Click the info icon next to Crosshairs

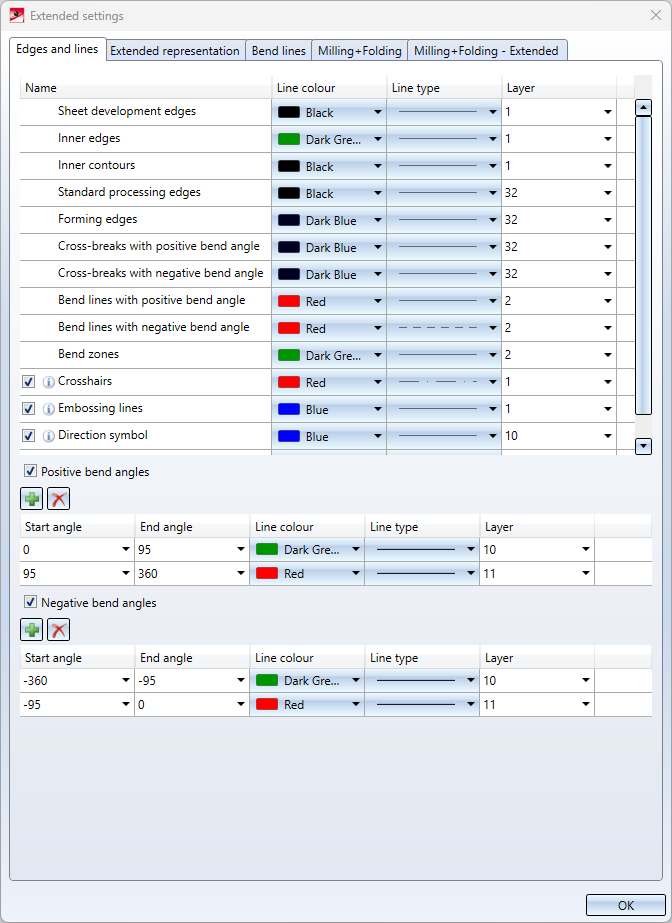[49, 382]
